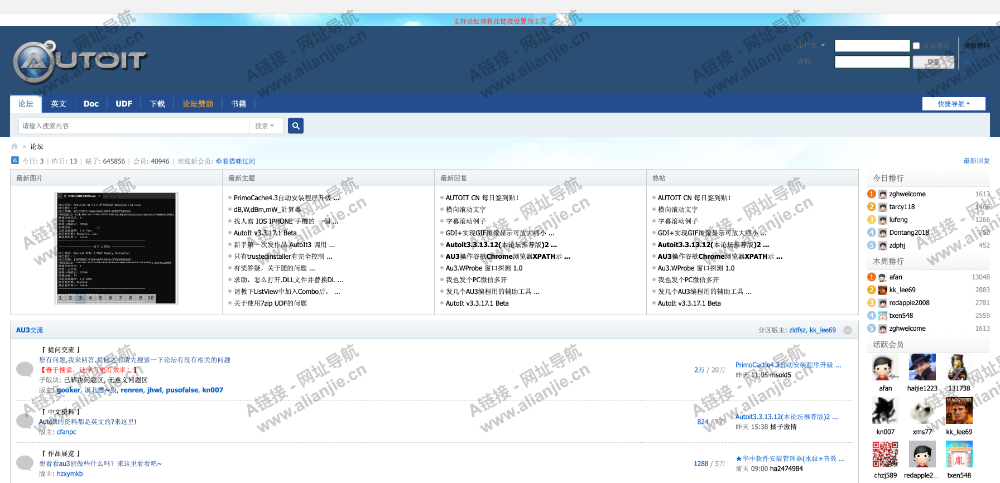The image size is (1000, 483).
Task: Toggle the 自动登录 auto-login checkbox
Action: [916, 46]
